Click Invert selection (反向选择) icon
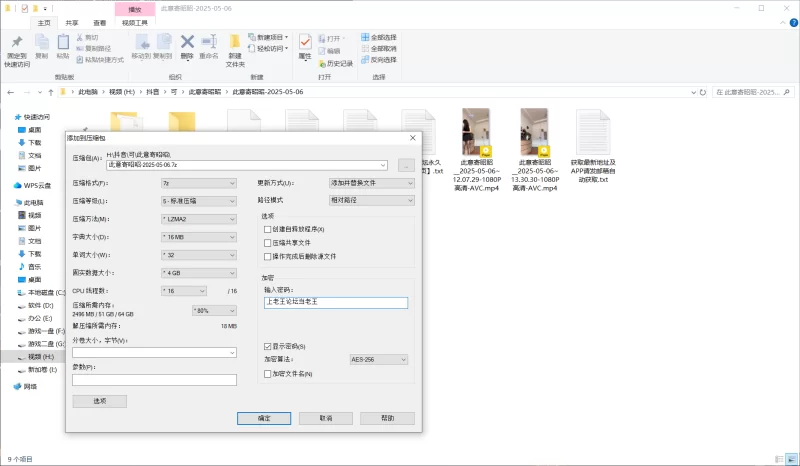The height and width of the screenshot is (466, 800). [365, 60]
